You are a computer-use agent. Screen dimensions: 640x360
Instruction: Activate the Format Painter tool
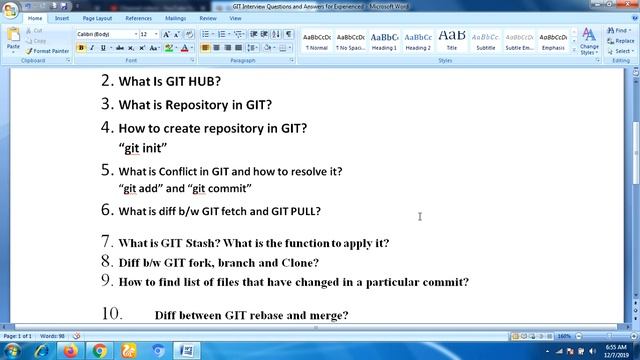point(47,51)
